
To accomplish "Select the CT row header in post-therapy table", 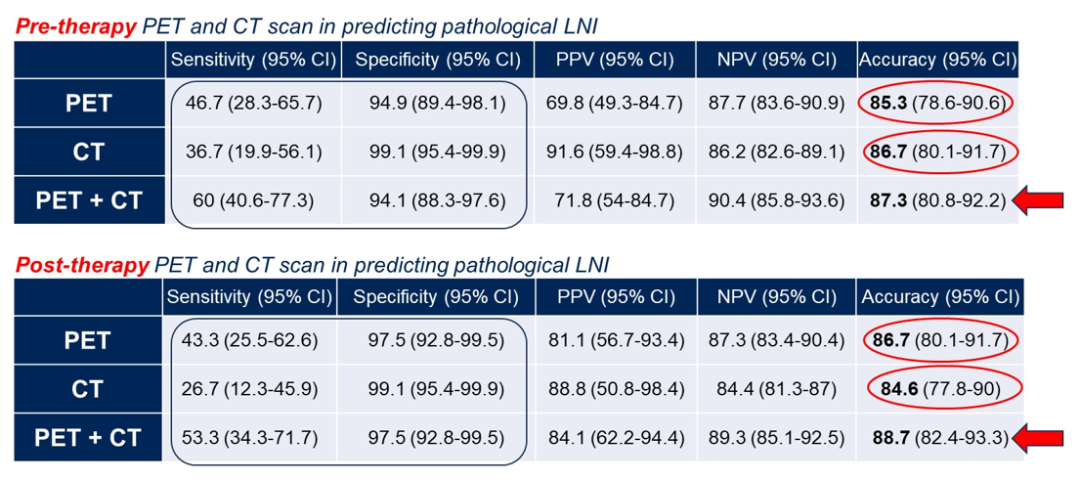I will [x=88, y=388].
